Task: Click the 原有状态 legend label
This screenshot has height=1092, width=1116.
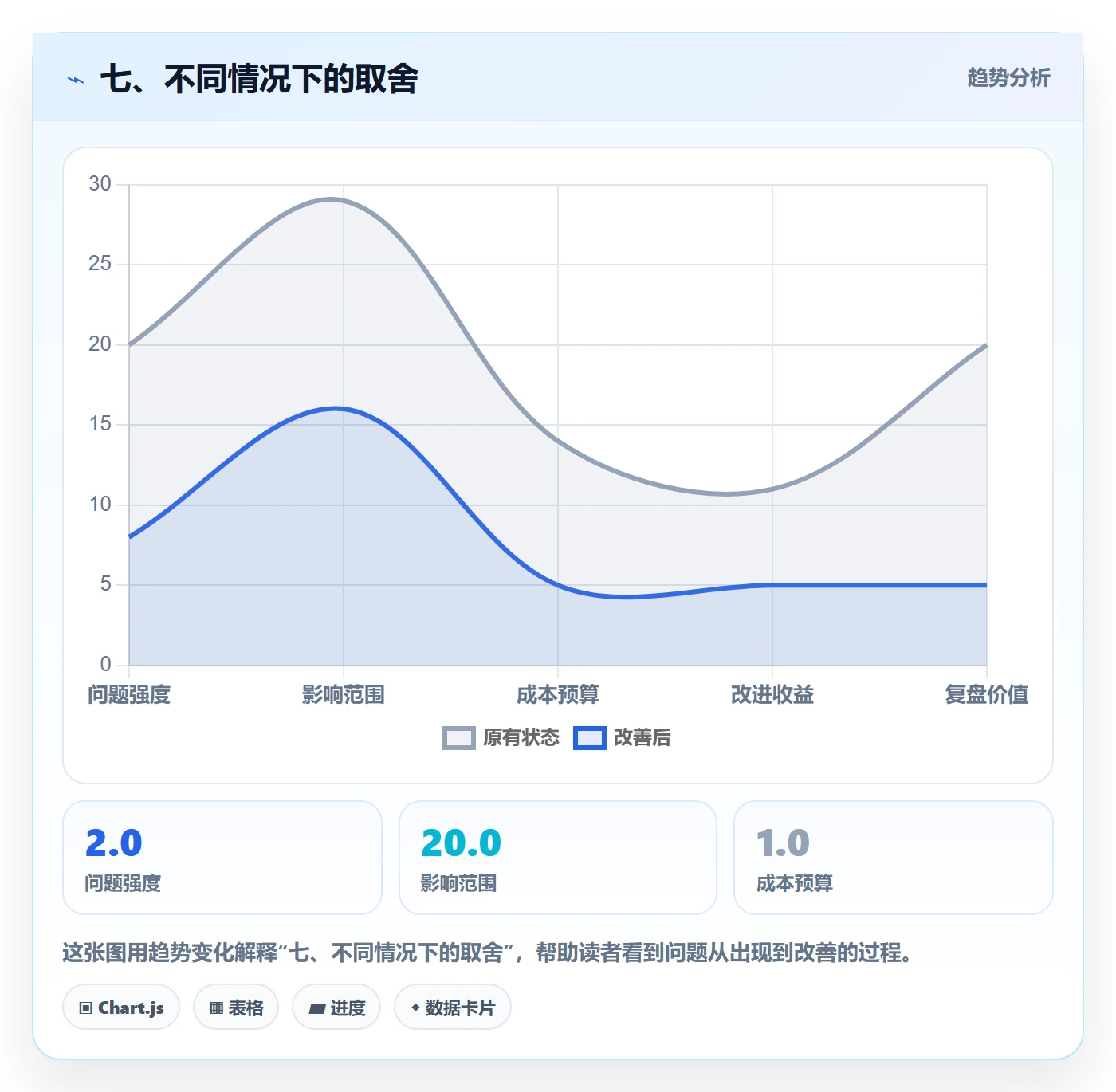Action: [521, 738]
